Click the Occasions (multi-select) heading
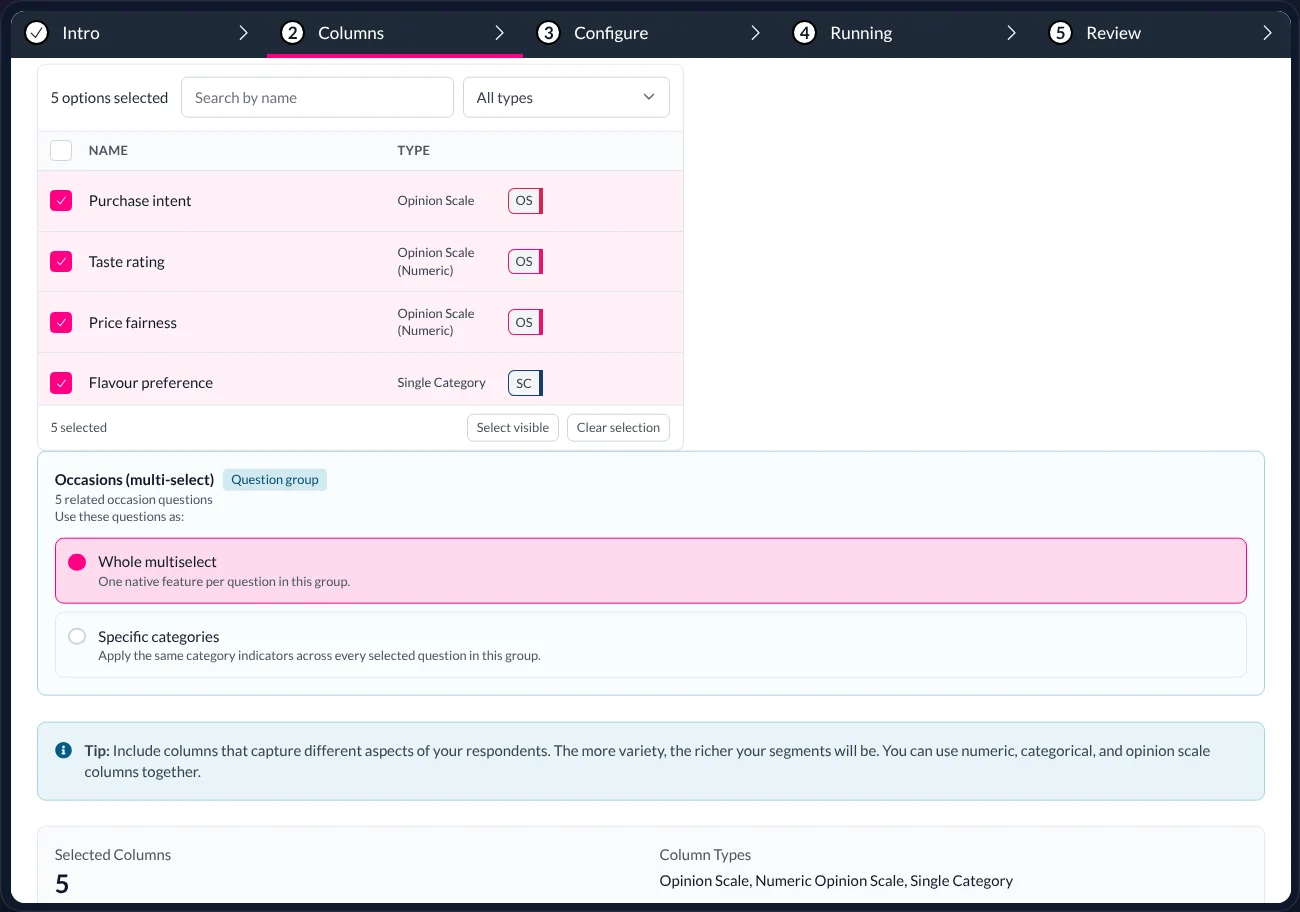Viewport: 1300px width, 912px height. [135, 480]
